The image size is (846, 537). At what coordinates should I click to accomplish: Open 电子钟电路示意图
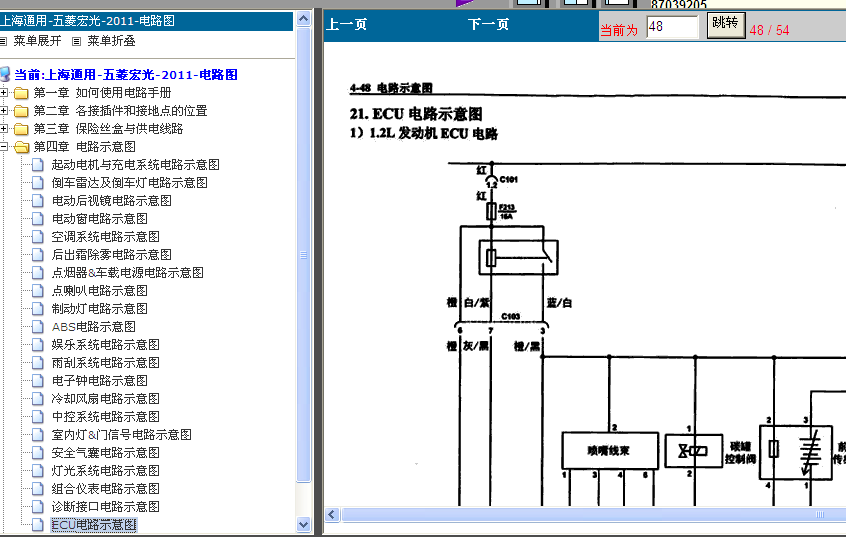coord(100,380)
